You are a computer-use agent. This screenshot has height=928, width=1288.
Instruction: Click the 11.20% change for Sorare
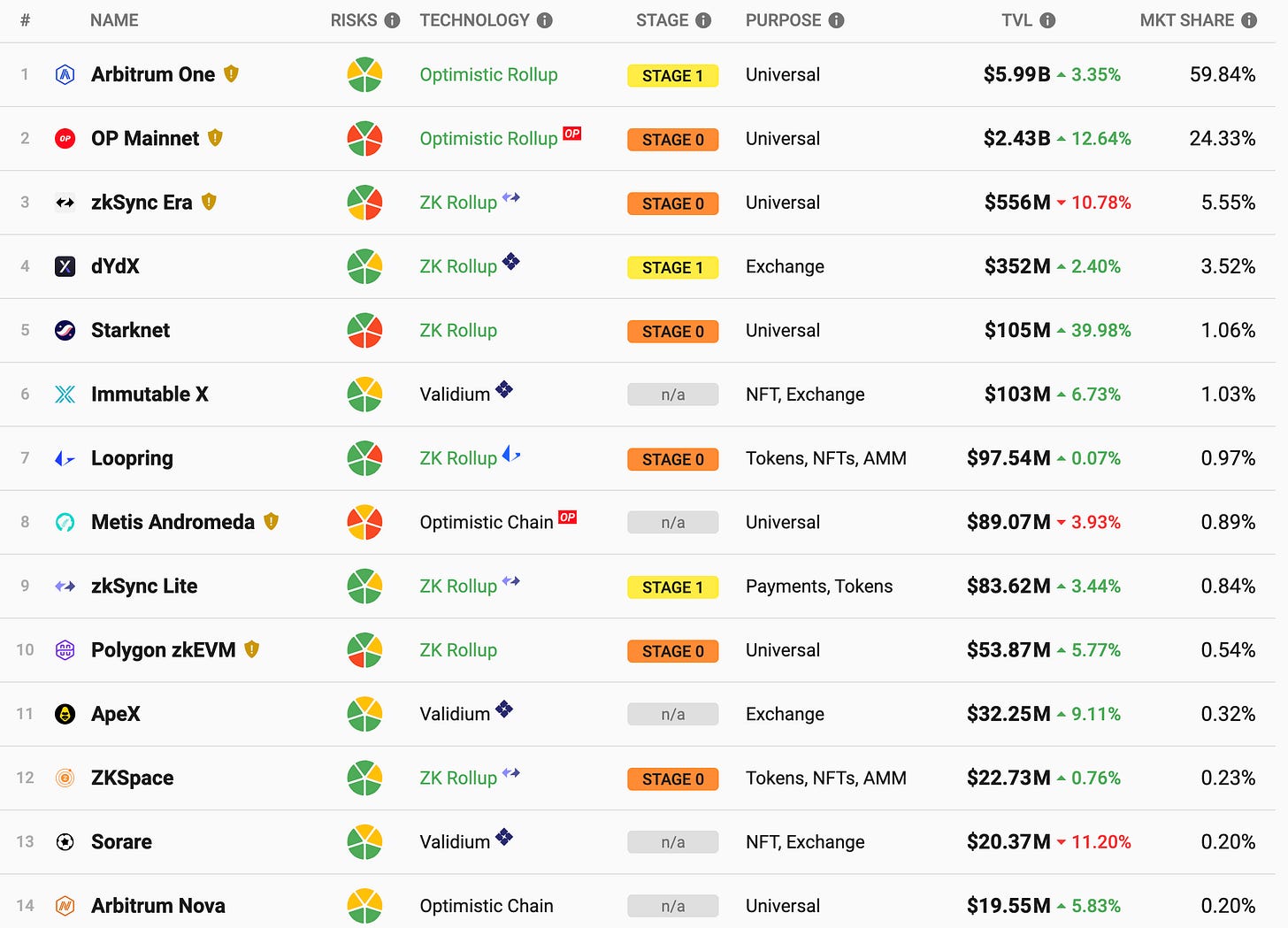[1101, 841]
